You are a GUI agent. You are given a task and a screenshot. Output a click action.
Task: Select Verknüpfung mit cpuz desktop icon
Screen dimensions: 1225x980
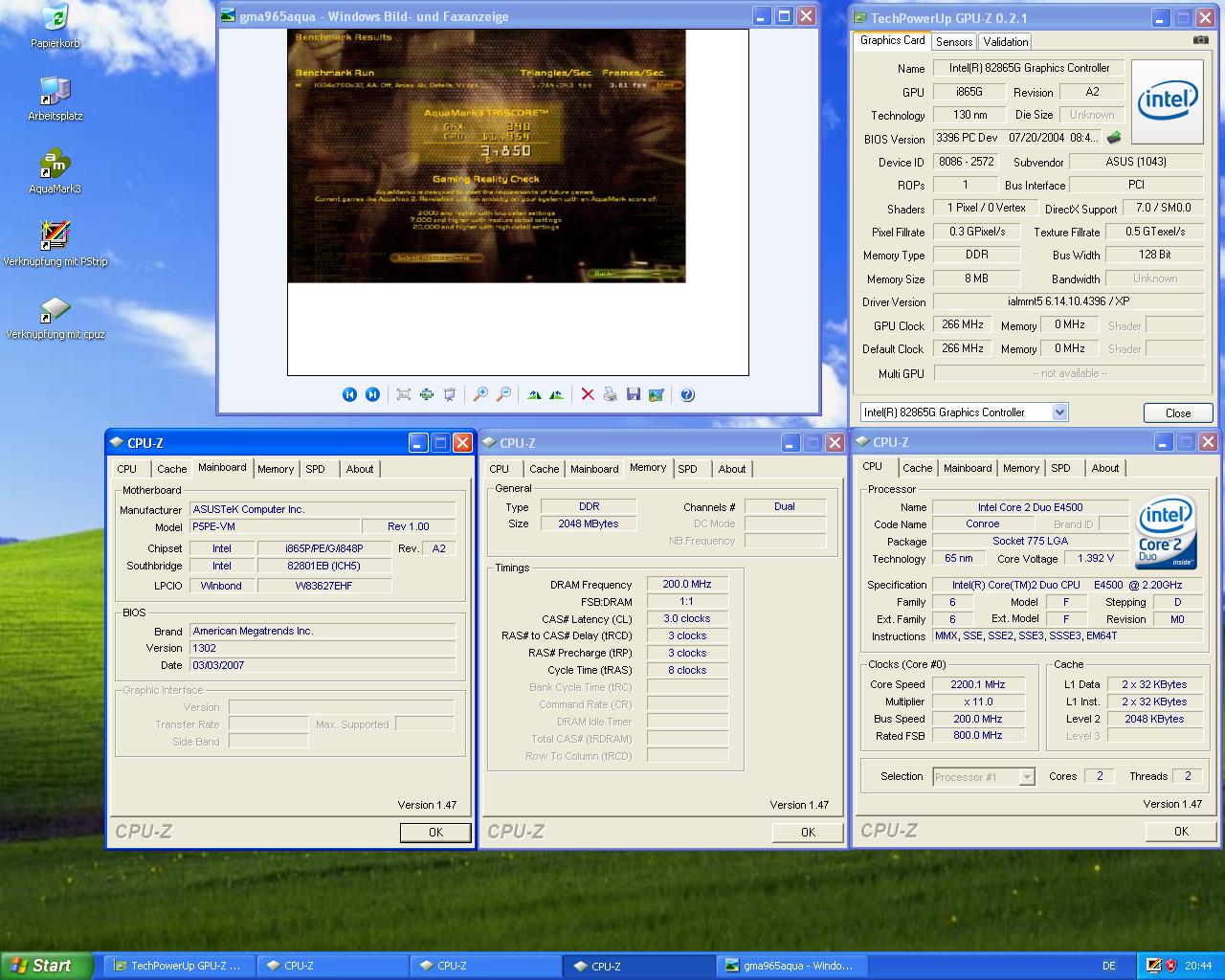coord(55,318)
